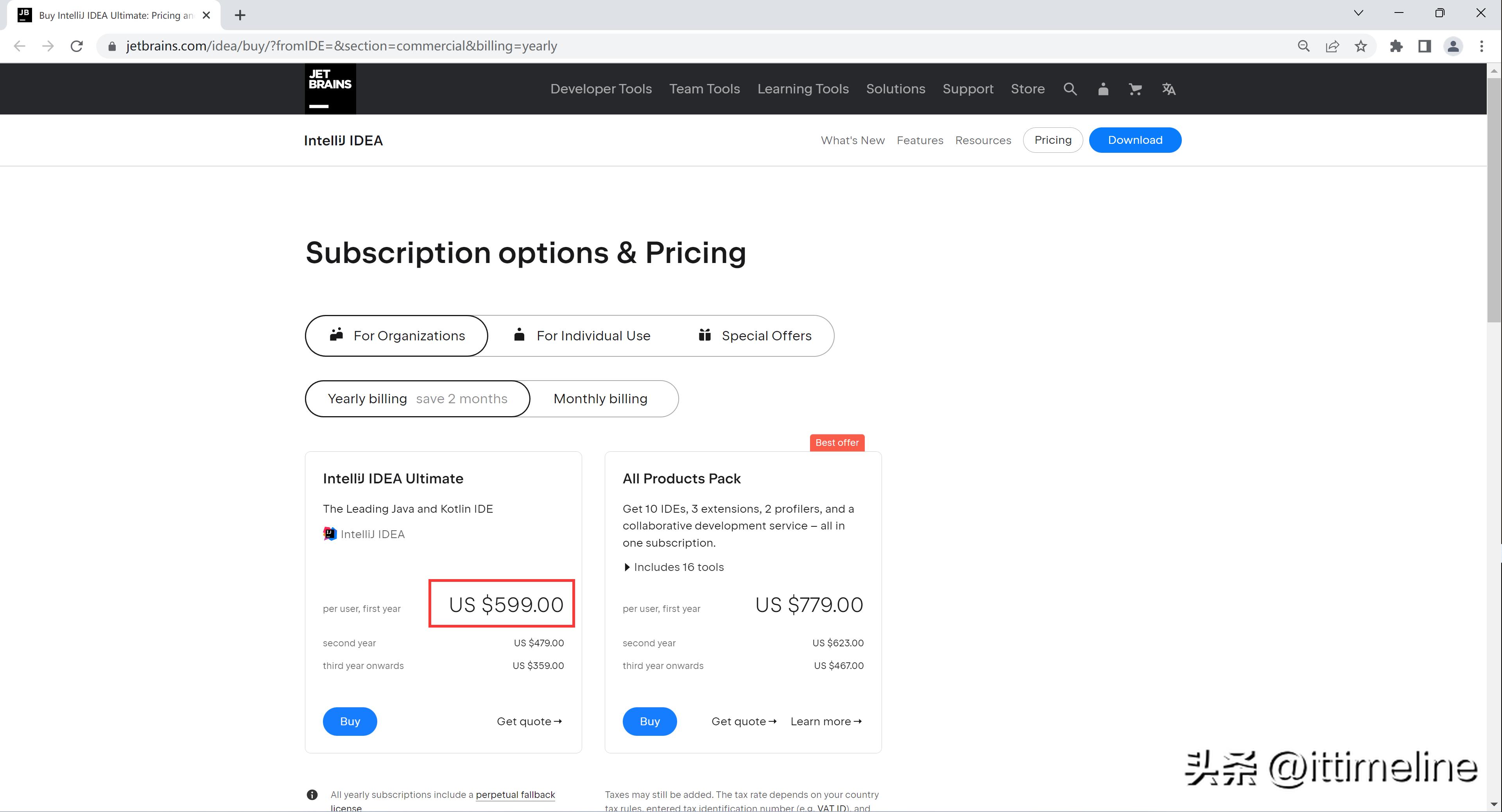
Task: Get quote for IntelliJ IDEA Ultimate
Action: point(529,722)
